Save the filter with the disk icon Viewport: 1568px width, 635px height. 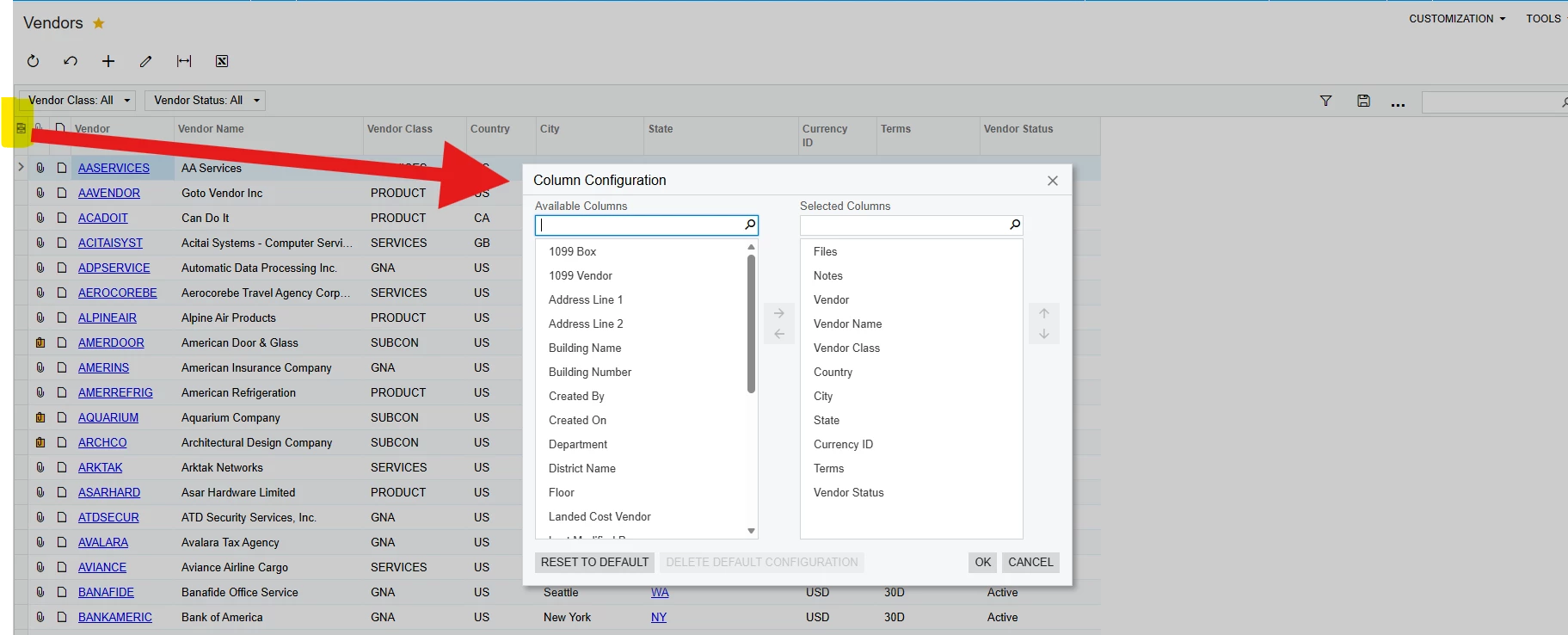[x=1363, y=101]
